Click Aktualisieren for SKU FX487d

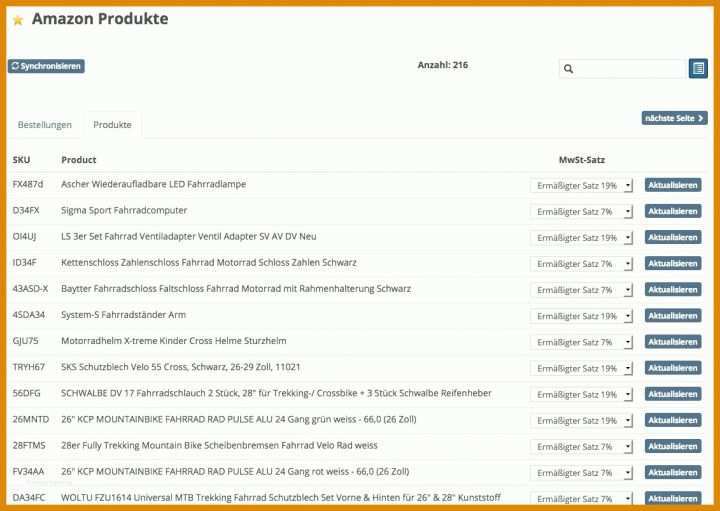click(673, 185)
